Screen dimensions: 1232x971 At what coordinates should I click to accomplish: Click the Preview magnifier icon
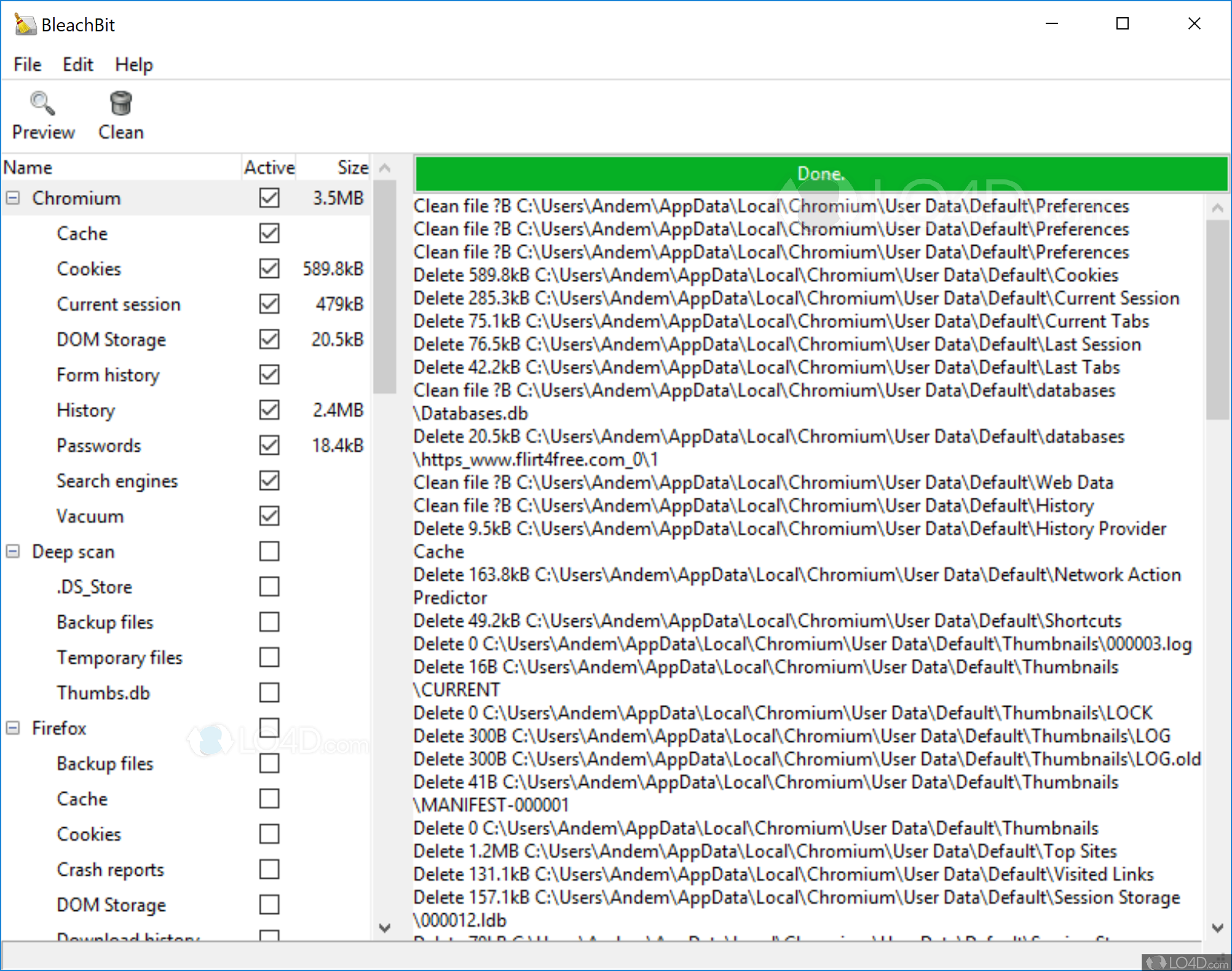[x=42, y=103]
